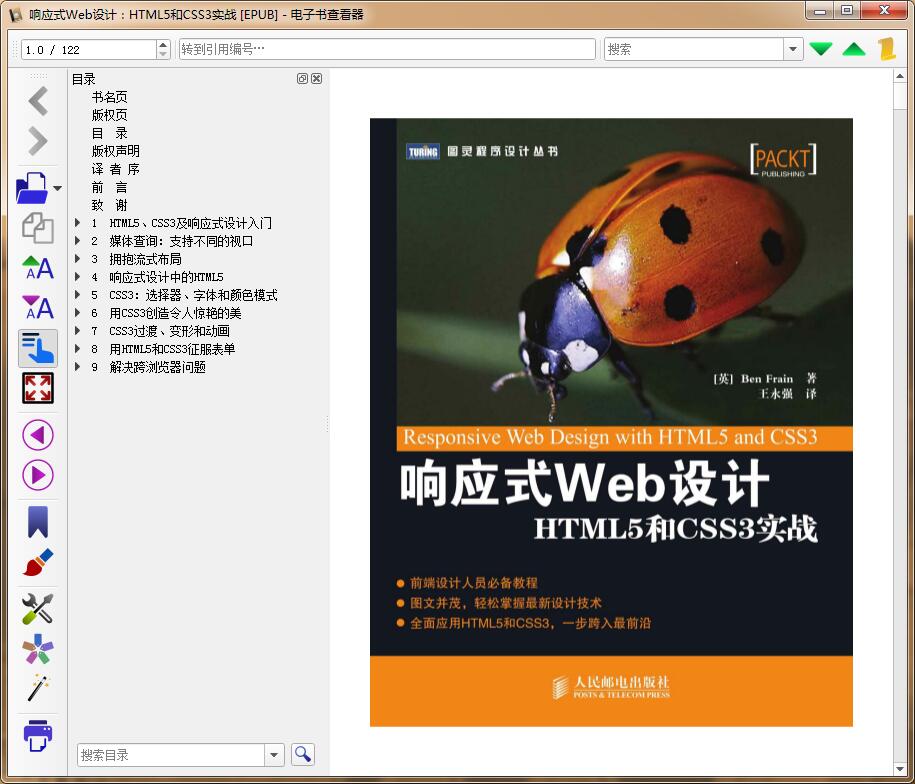Expand chapter 1 HTML5、CSS3及响应式设计入门
The width and height of the screenshot is (915, 784).
(x=78, y=222)
